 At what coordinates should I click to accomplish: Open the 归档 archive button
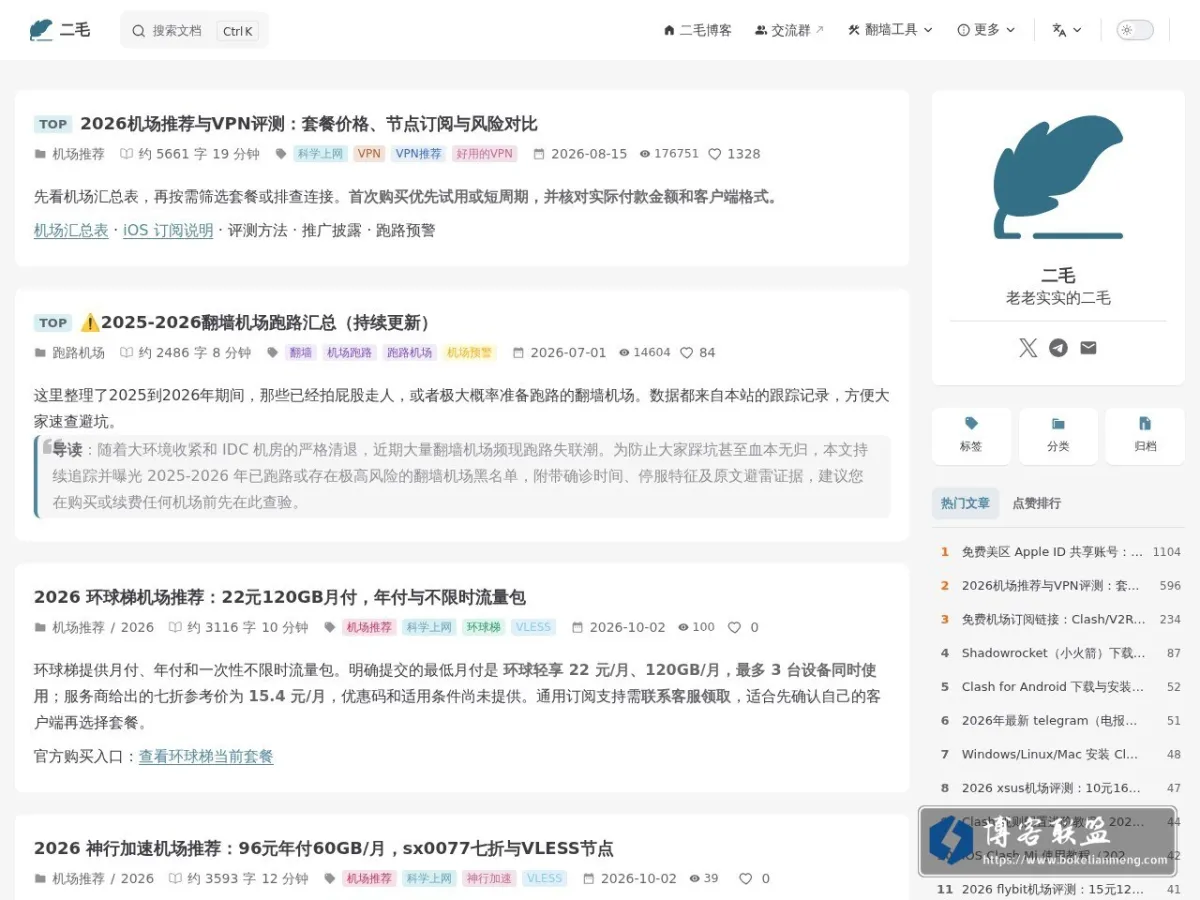pyautogui.click(x=1145, y=436)
